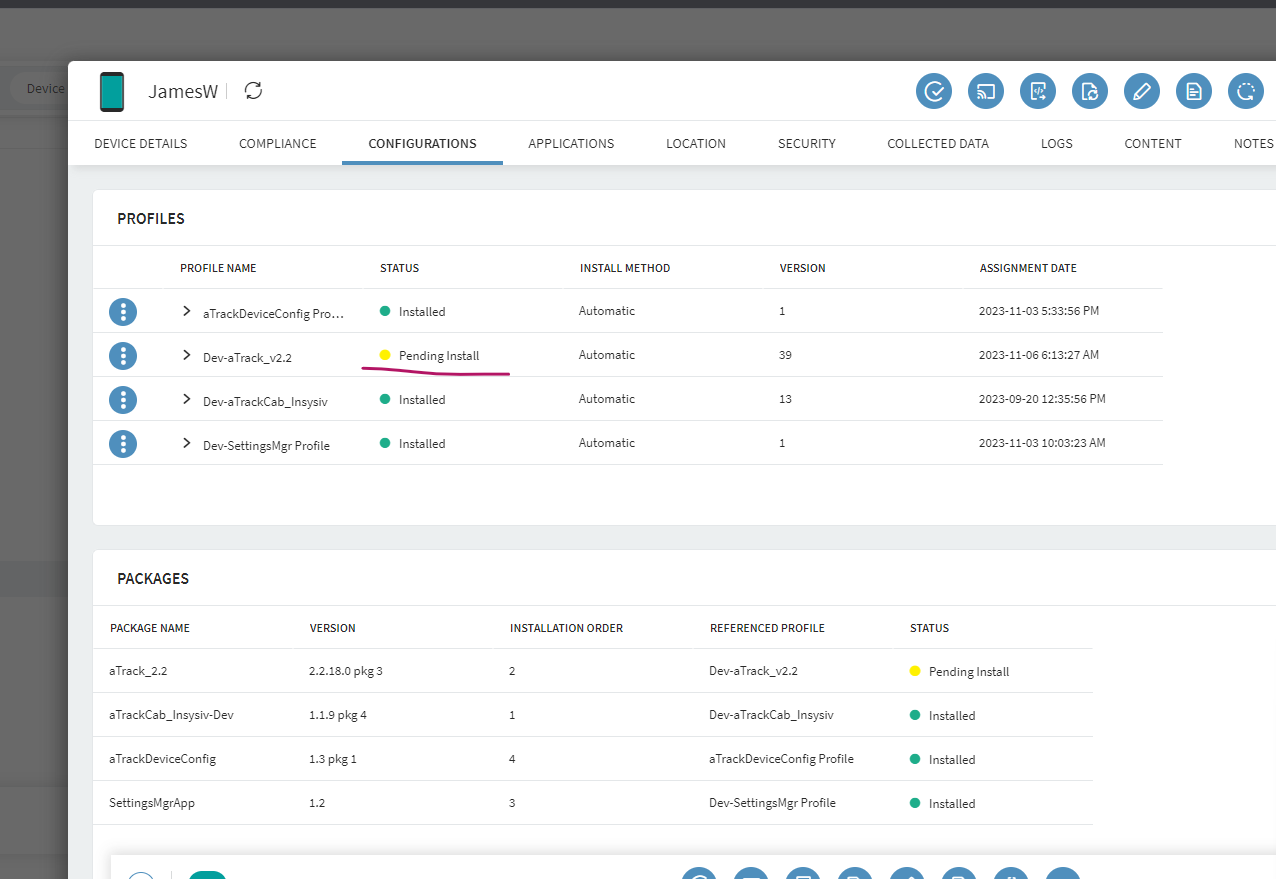Expand the Dev-SettingsMgr Profile row
Viewport: 1276px width, 879px height.
tap(186, 443)
